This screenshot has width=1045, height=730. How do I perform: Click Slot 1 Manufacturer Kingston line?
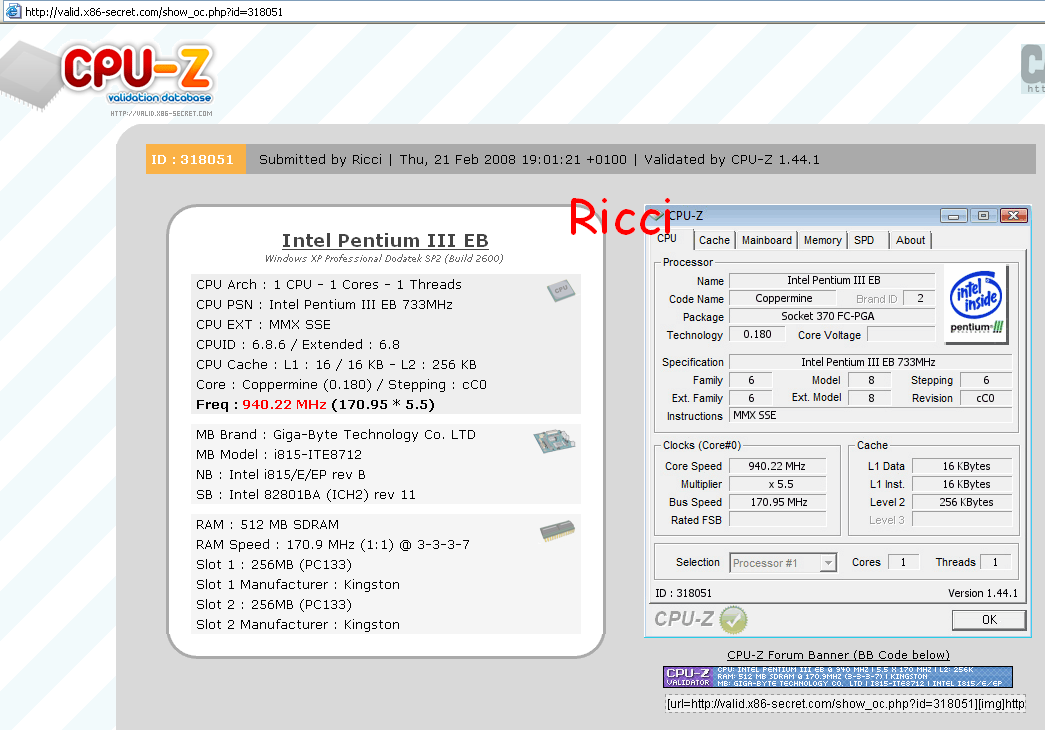click(297, 585)
